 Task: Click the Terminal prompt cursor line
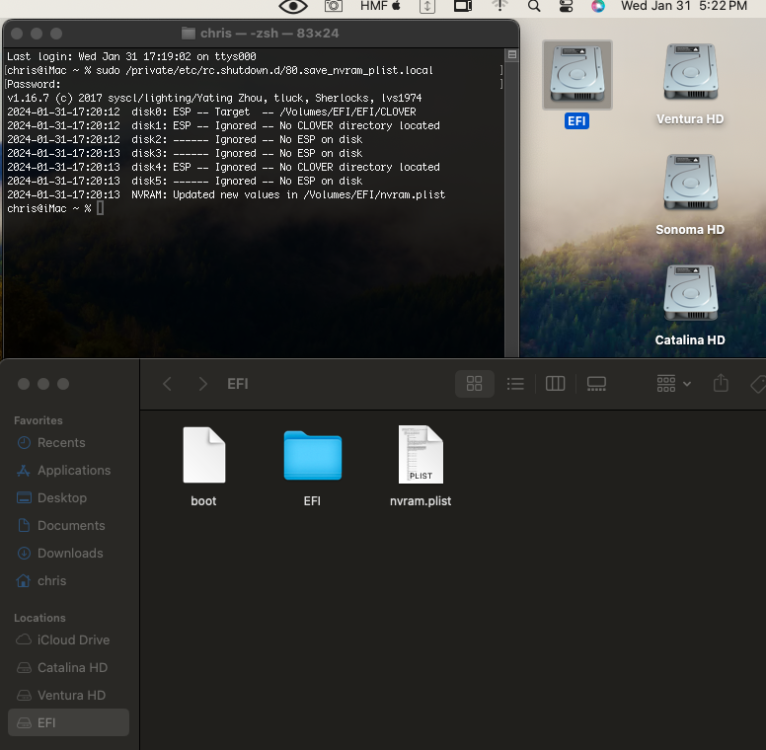[55, 209]
